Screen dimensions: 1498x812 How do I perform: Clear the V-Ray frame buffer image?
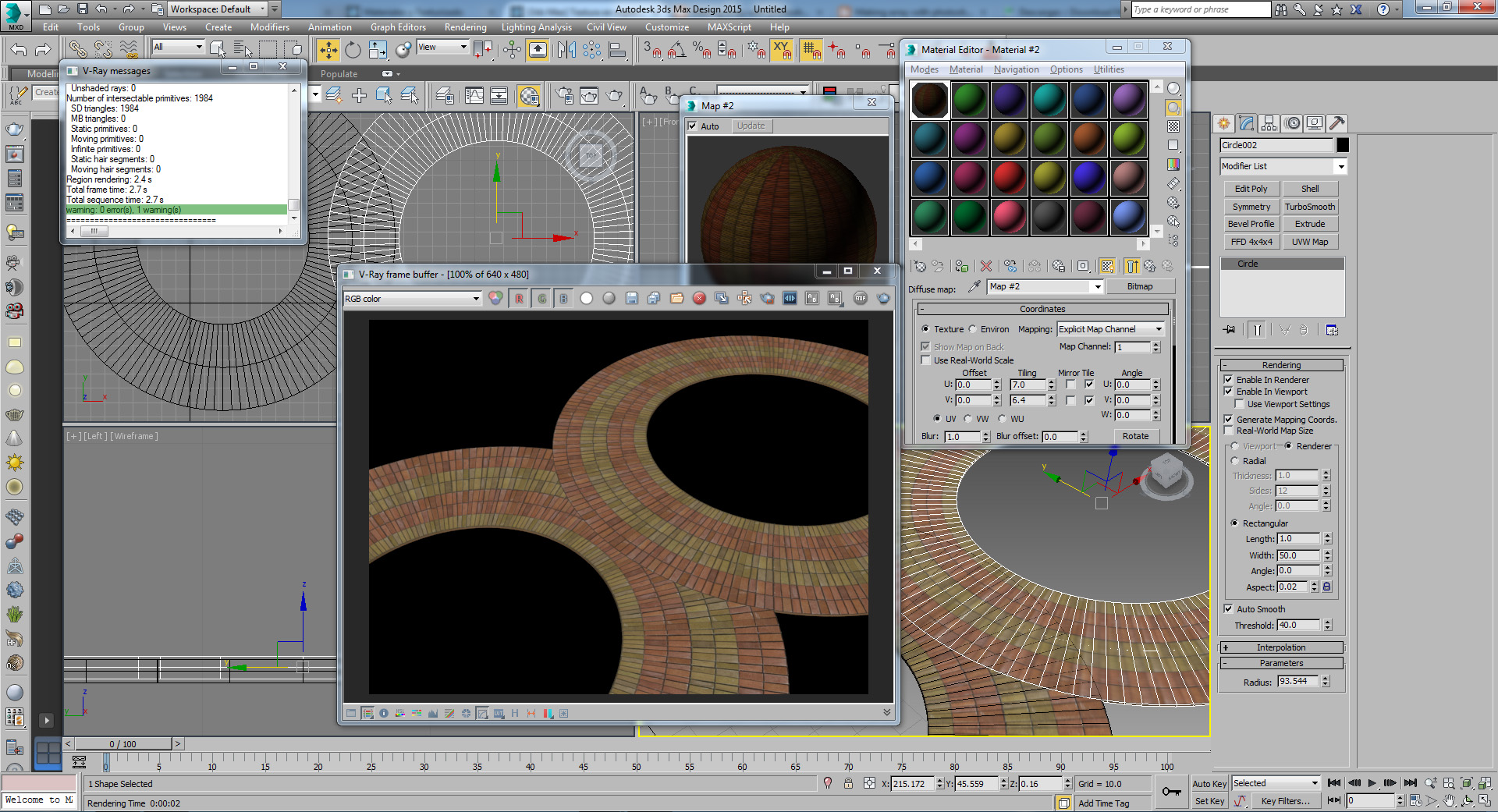699,298
